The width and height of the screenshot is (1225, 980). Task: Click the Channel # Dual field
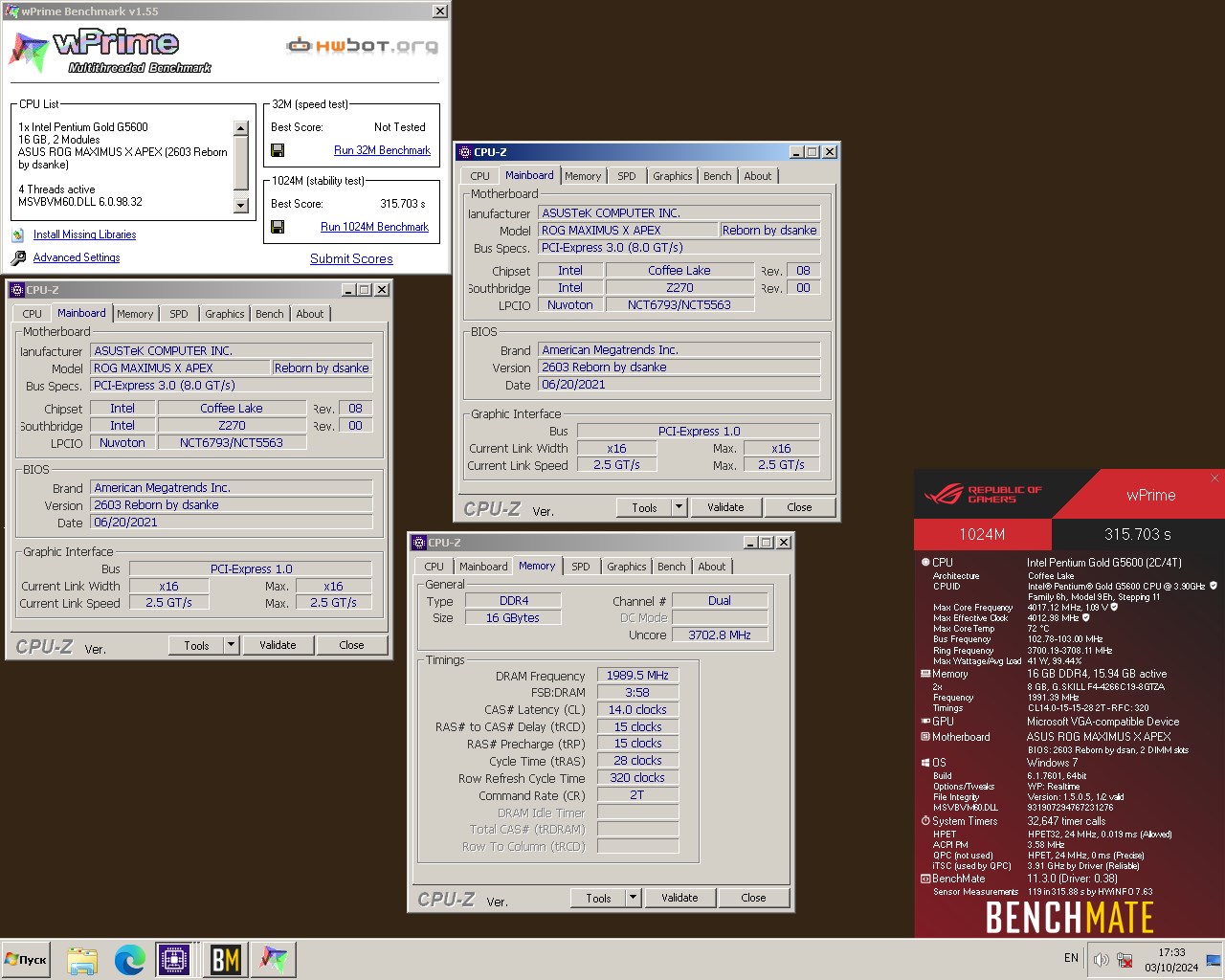[x=720, y=601]
